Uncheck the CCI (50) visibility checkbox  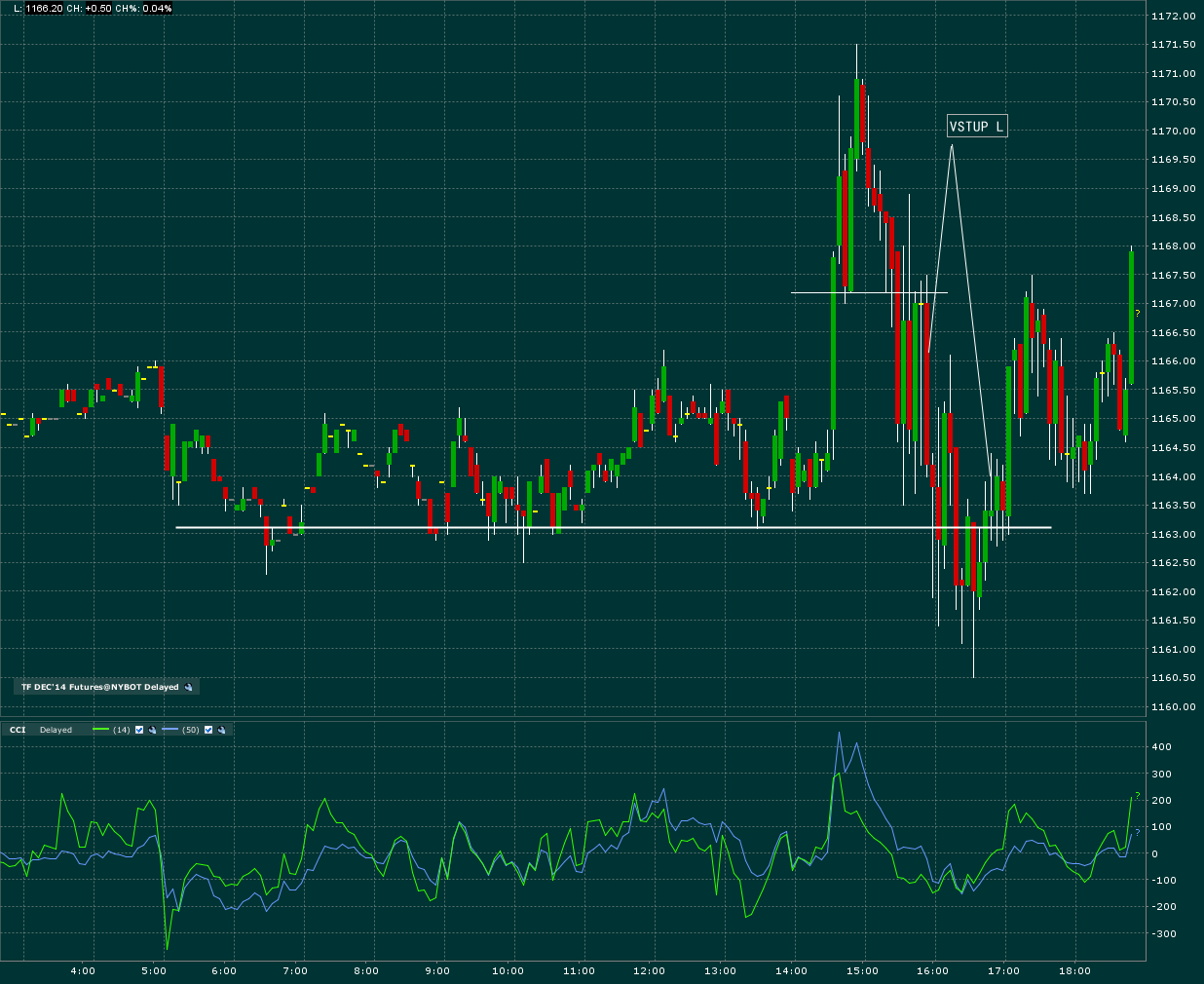click(208, 730)
